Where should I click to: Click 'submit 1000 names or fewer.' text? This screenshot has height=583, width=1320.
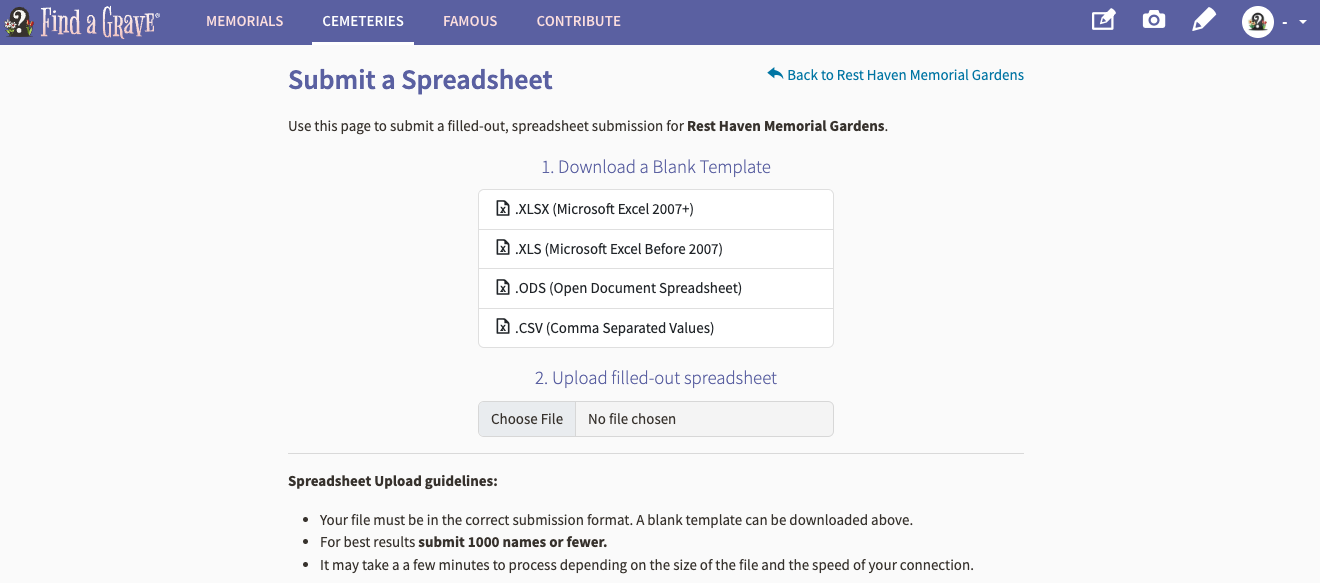point(513,542)
